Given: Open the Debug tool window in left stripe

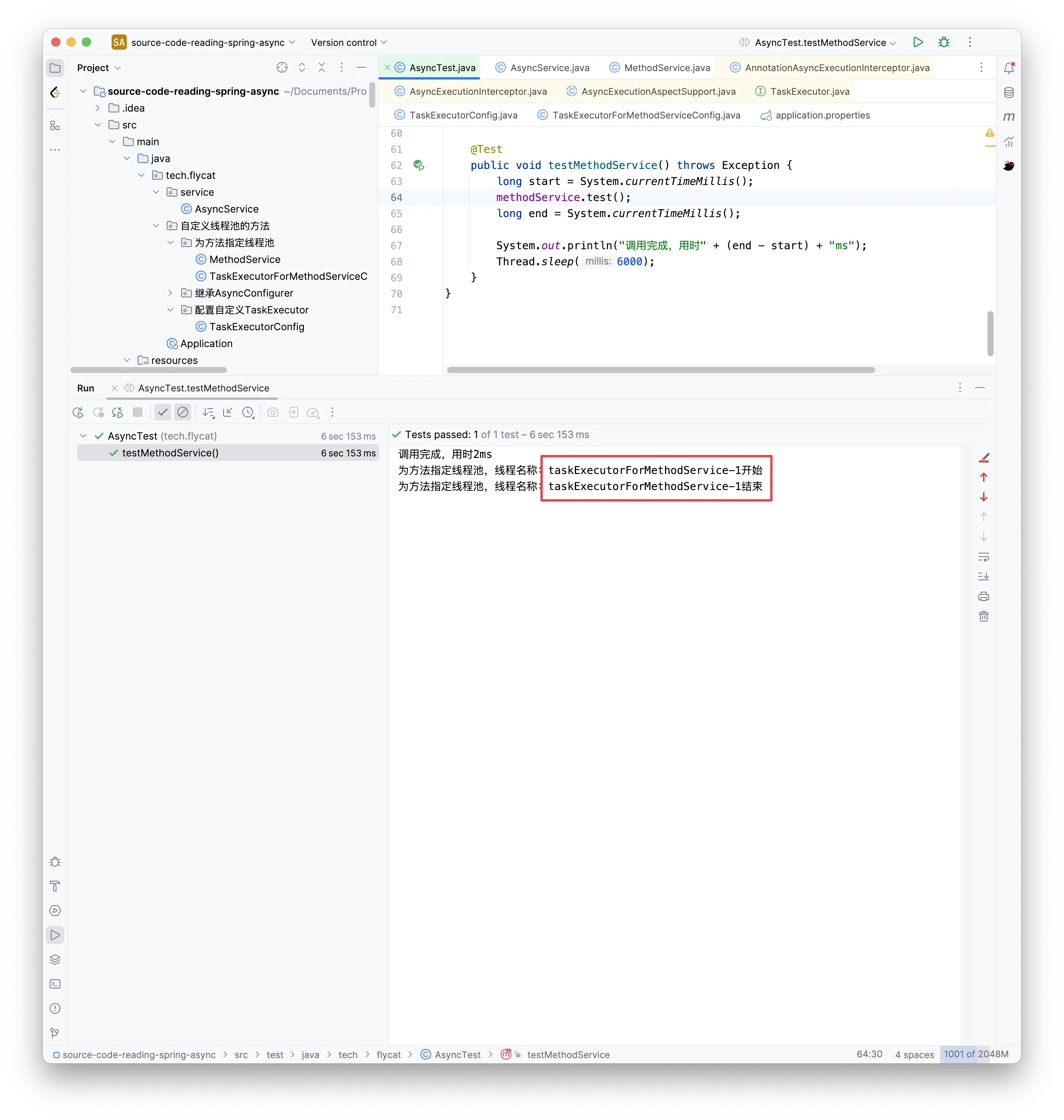Looking at the screenshot, I should (x=55, y=862).
